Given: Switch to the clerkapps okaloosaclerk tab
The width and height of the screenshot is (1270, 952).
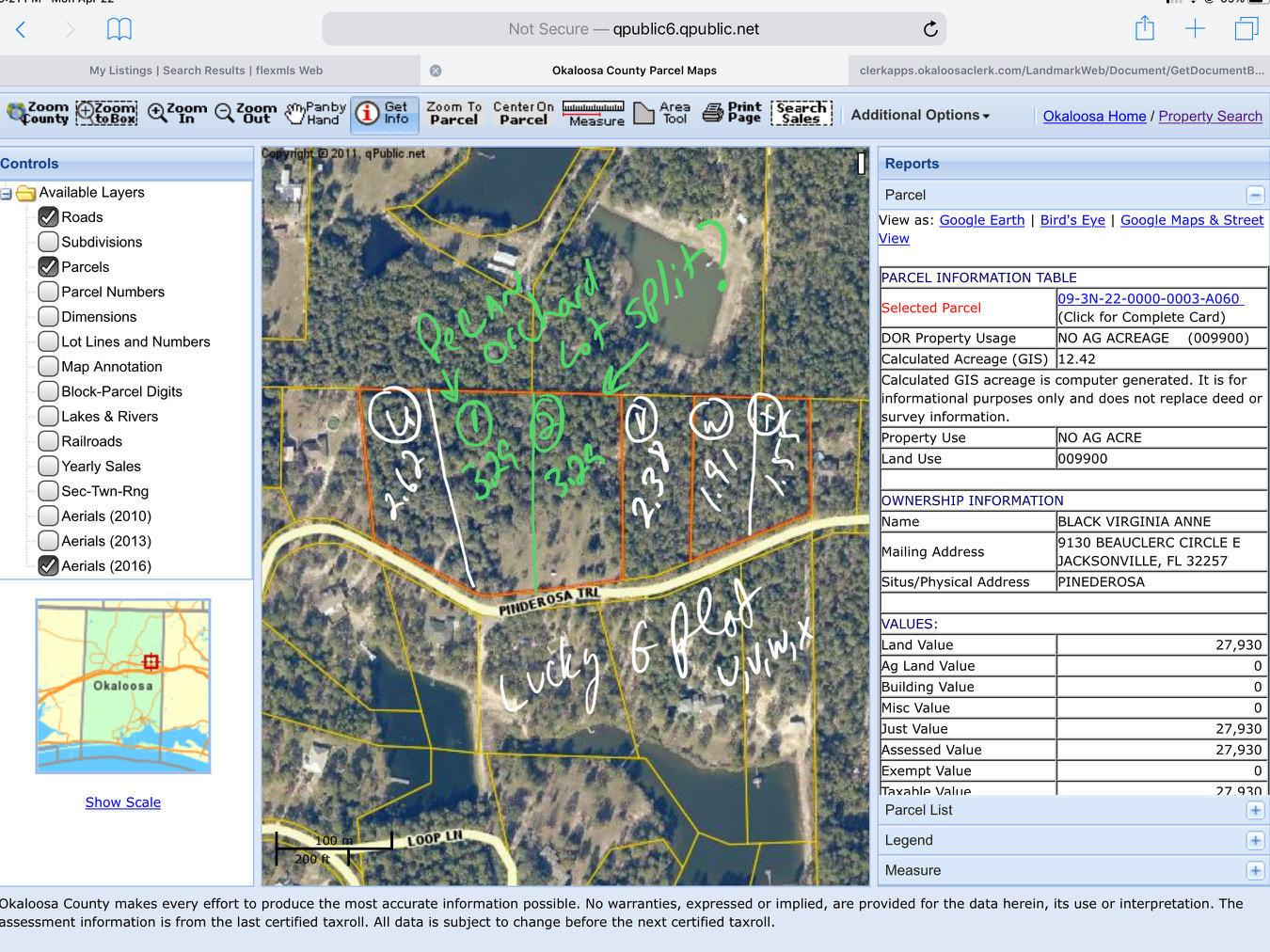Looking at the screenshot, I should tap(1061, 71).
